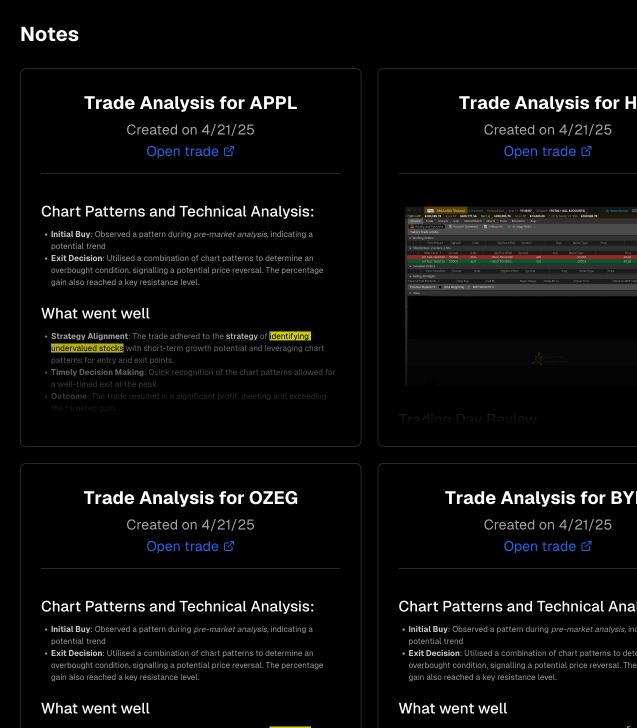The image size is (637, 728).
Task: Click 'What went well' heading in OZEG note
Action: [95, 708]
